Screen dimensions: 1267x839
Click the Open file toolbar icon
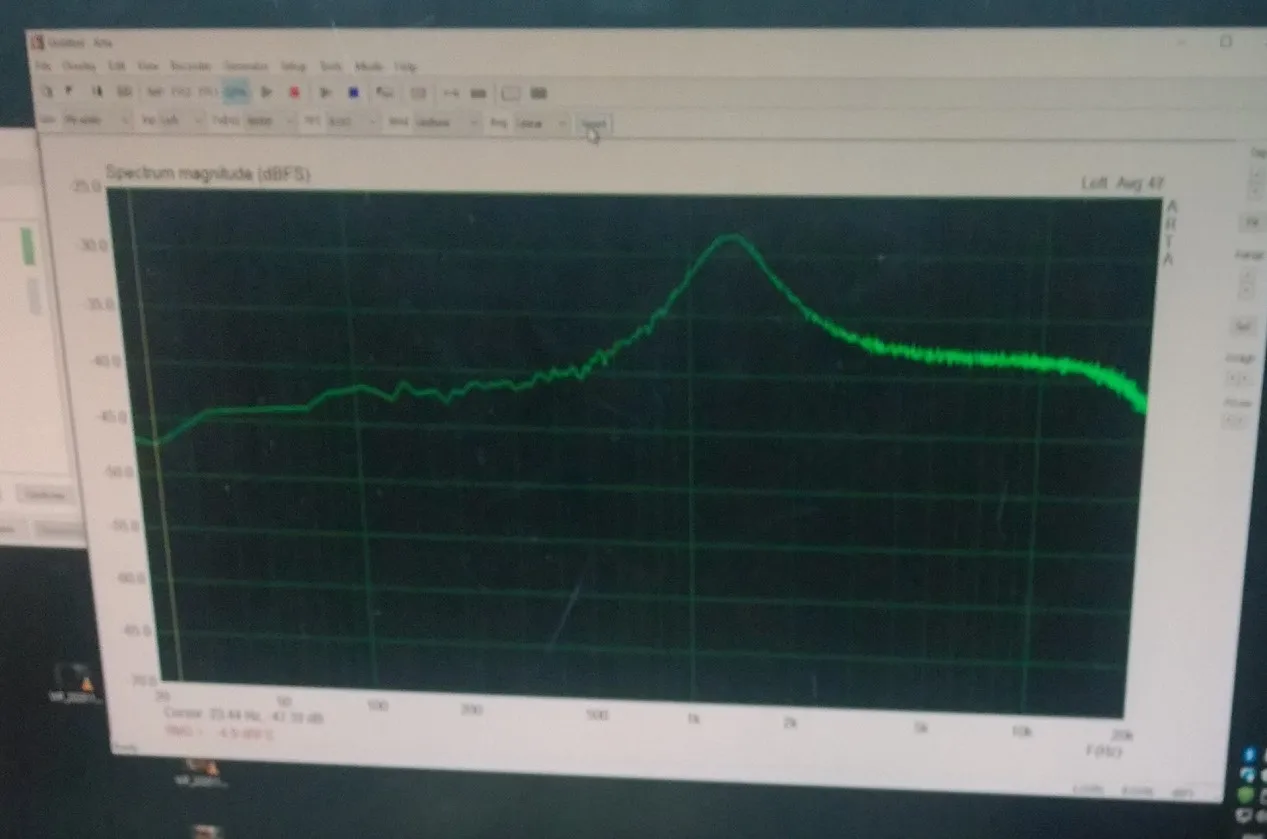tap(69, 92)
